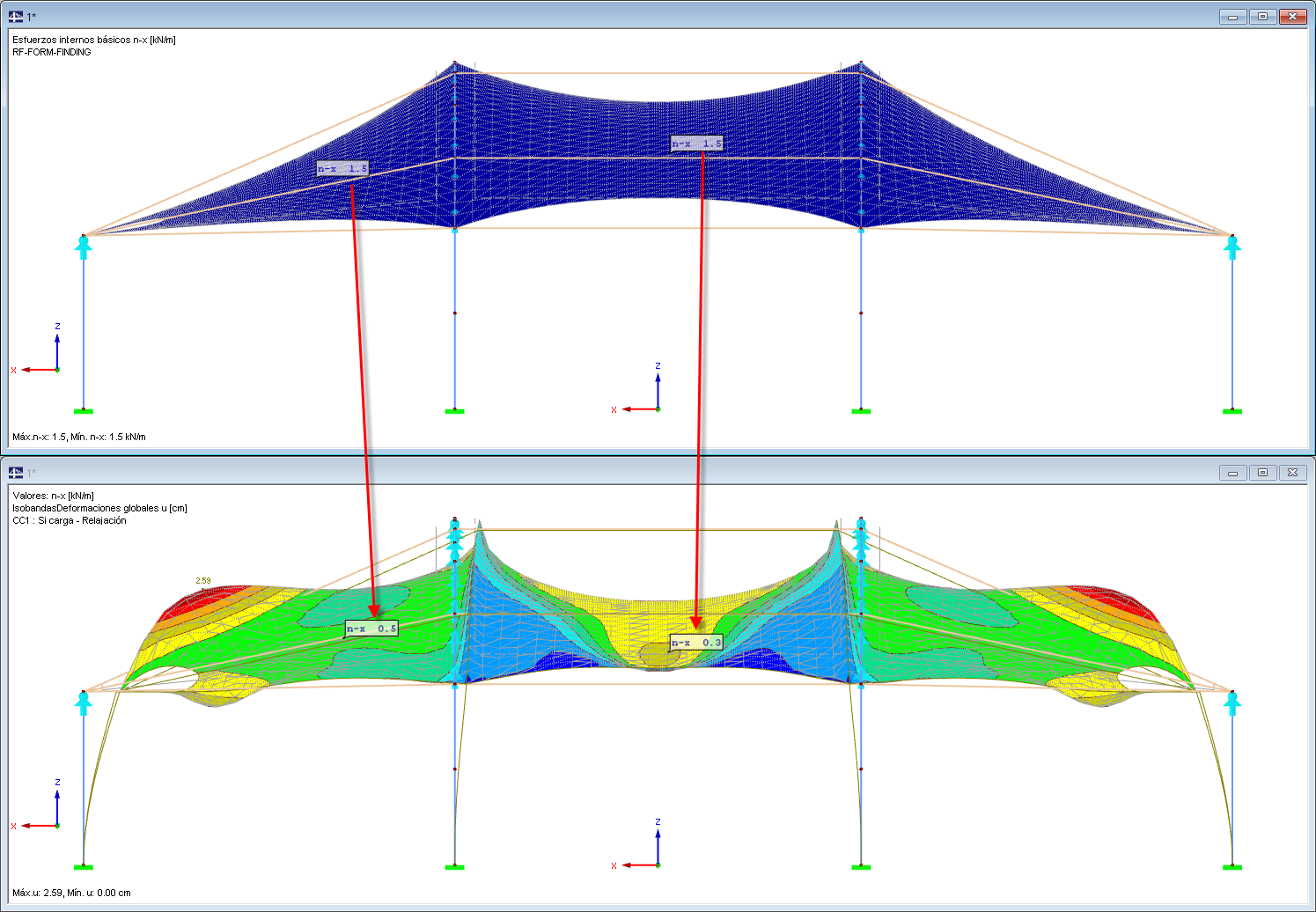
Task: Click the app icon in the top window's title bar
Action: (16, 16)
